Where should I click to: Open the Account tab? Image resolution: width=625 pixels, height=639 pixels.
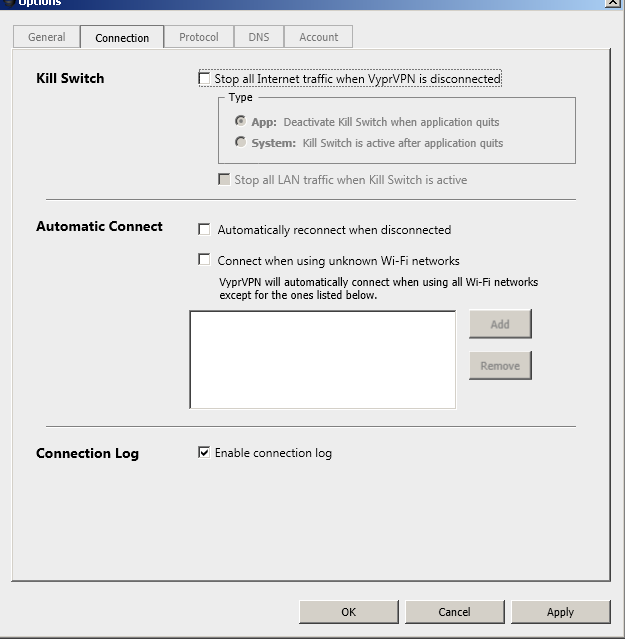[318, 37]
